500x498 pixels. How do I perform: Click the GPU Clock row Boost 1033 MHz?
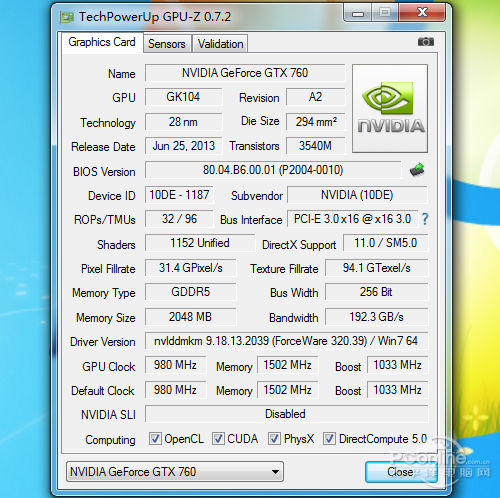[x=397, y=365]
